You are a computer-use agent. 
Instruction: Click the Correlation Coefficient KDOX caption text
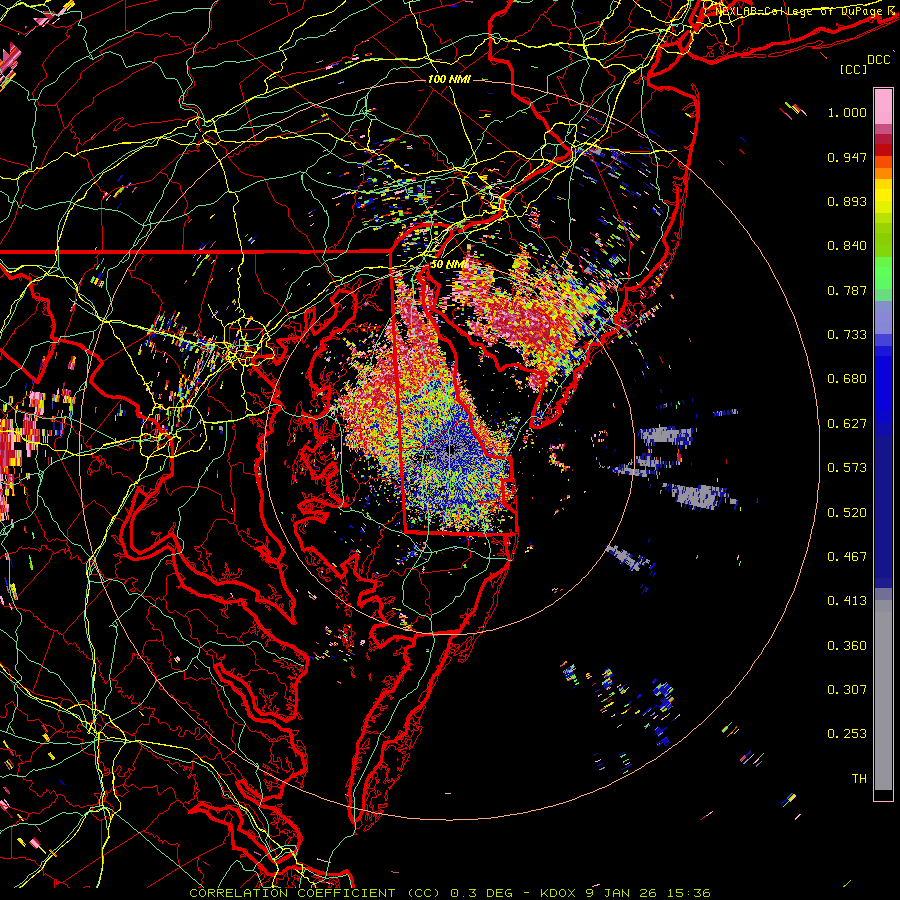click(x=449, y=893)
